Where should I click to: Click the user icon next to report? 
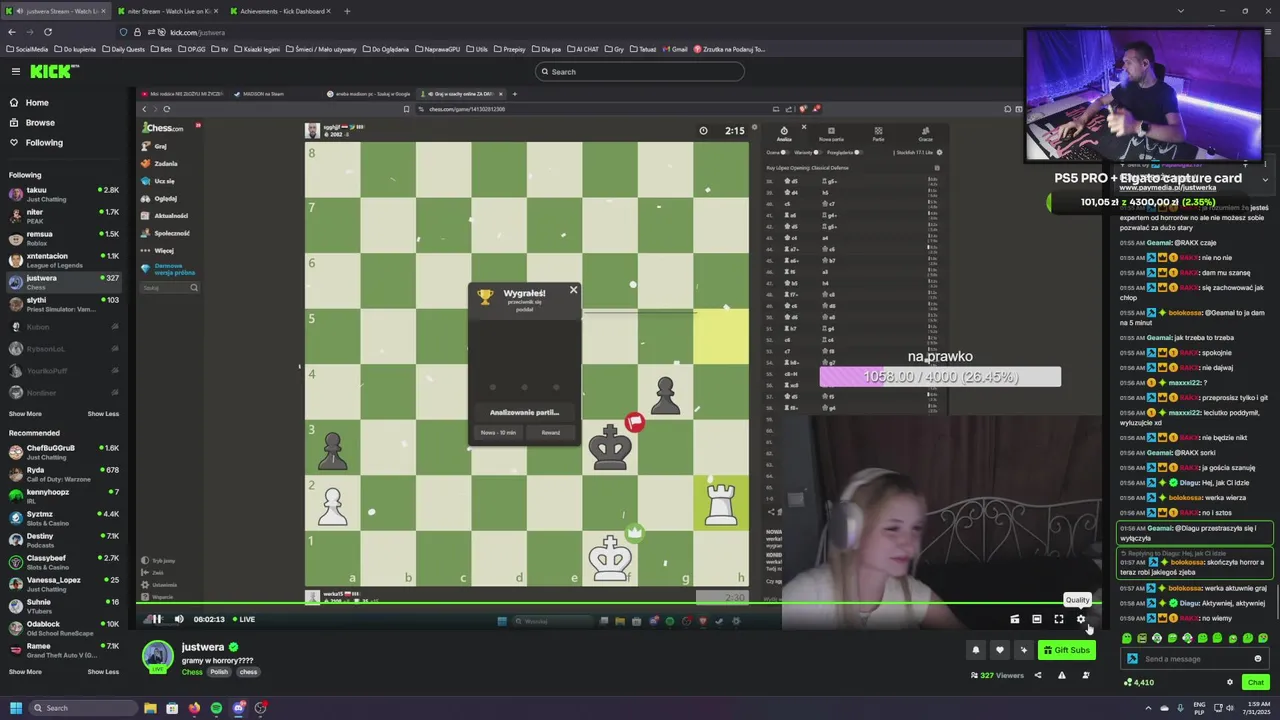[x=1086, y=675]
